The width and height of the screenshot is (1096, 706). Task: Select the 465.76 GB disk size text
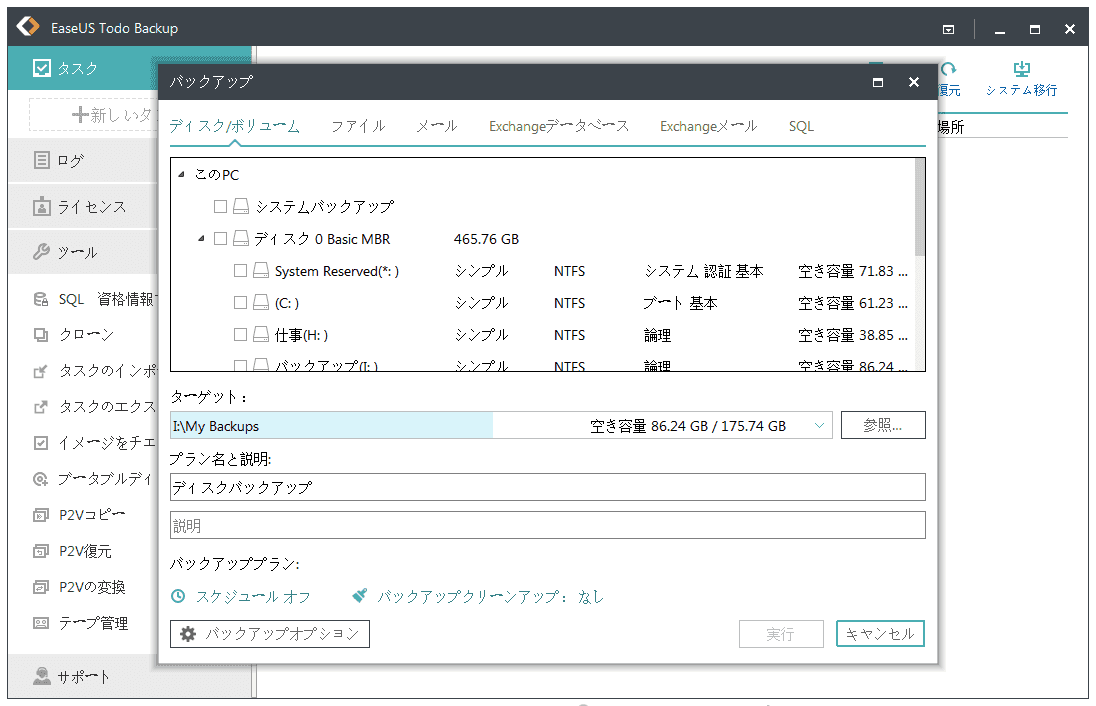pyautogui.click(x=486, y=239)
